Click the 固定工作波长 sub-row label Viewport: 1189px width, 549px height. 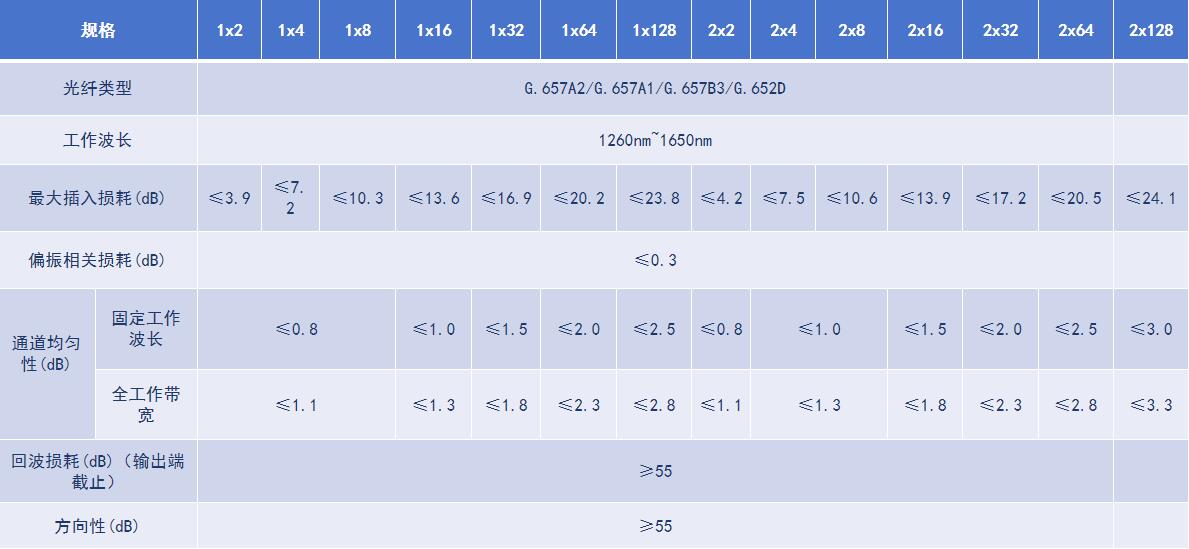pos(146,329)
